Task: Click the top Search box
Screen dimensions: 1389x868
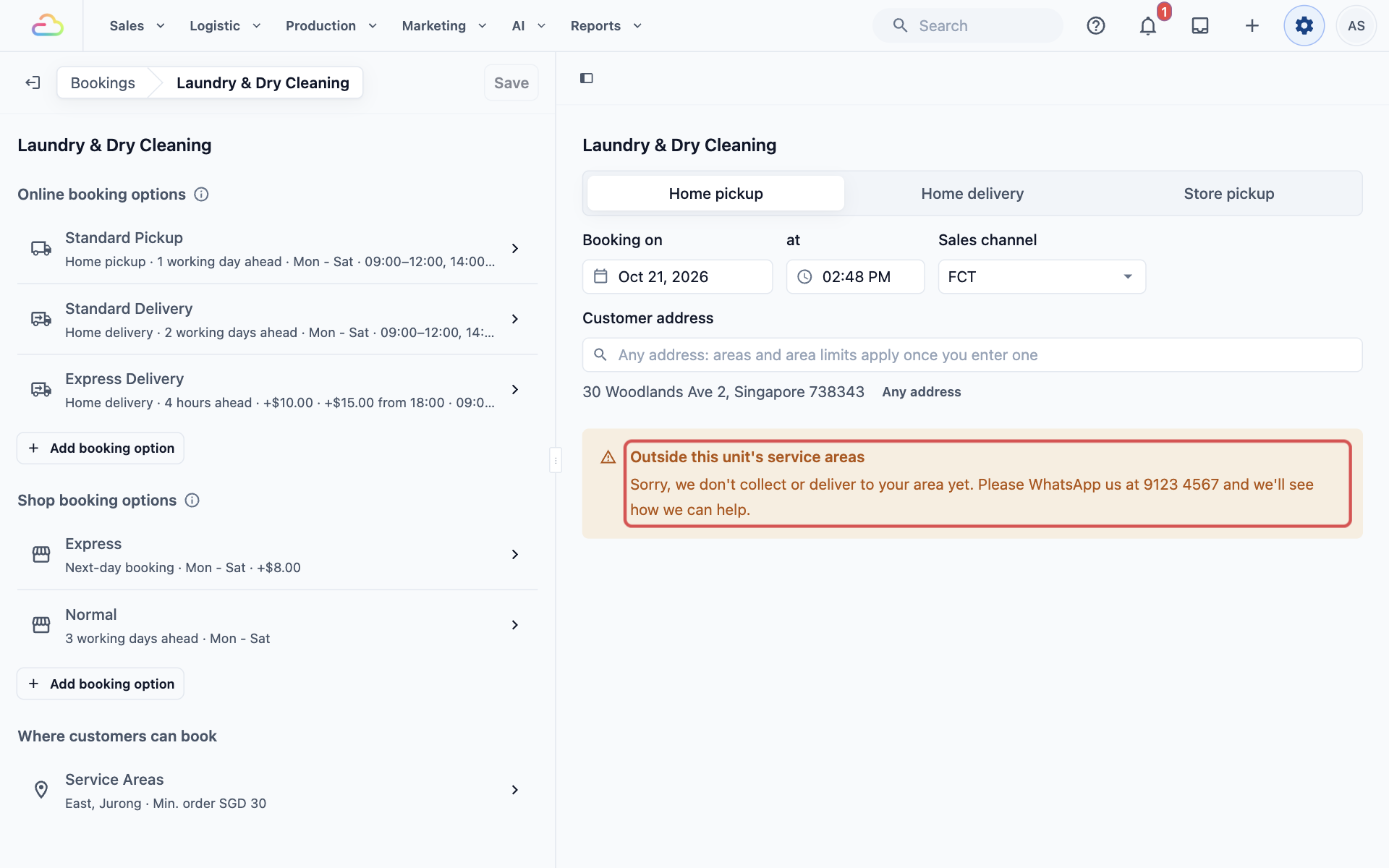Action: 968,26
